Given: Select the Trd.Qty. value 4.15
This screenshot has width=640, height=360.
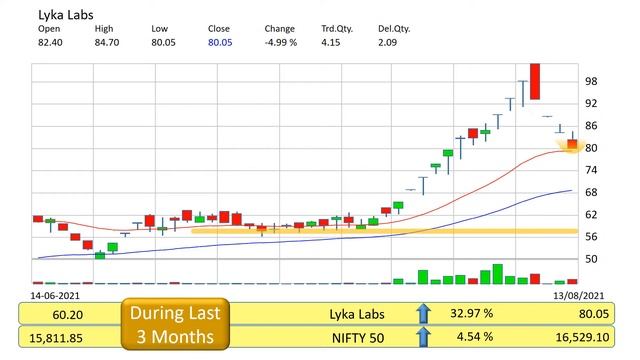Looking at the screenshot, I should (x=331, y=42).
